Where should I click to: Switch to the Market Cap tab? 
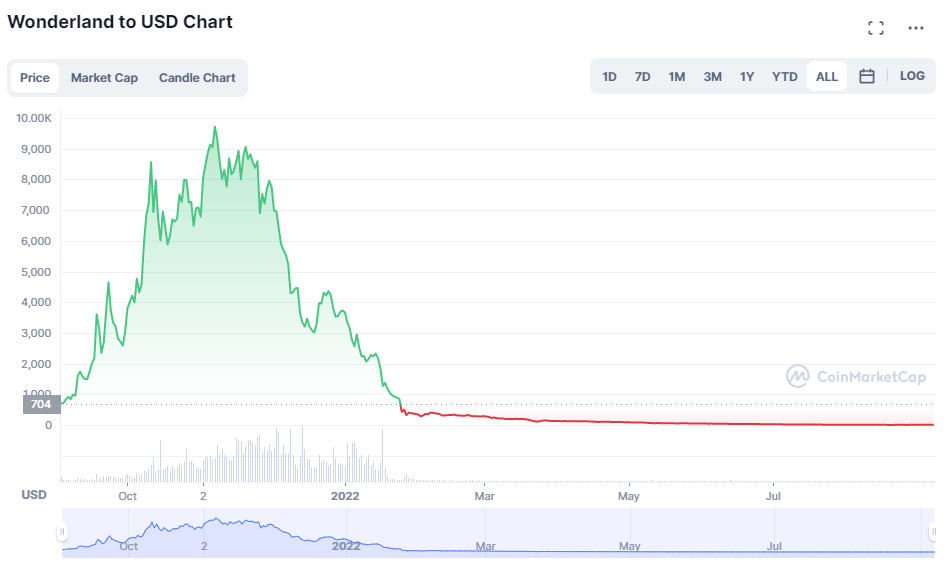[x=104, y=77]
